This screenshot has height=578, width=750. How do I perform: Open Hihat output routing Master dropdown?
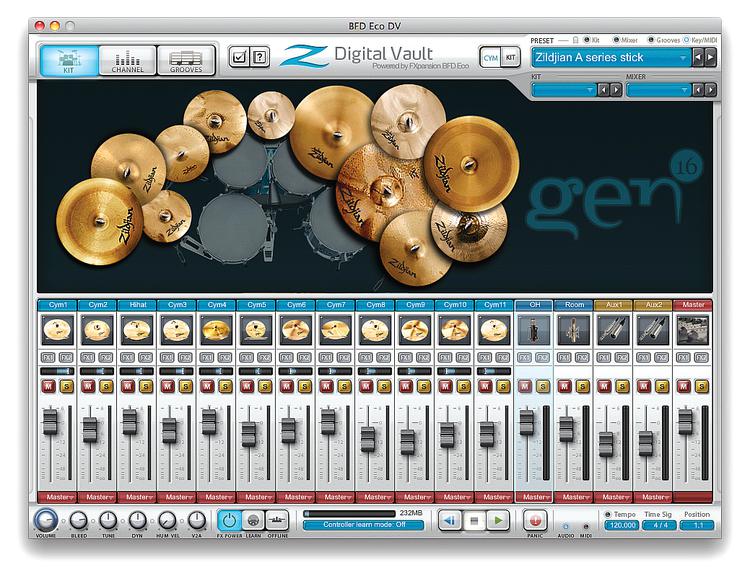[x=137, y=497]
